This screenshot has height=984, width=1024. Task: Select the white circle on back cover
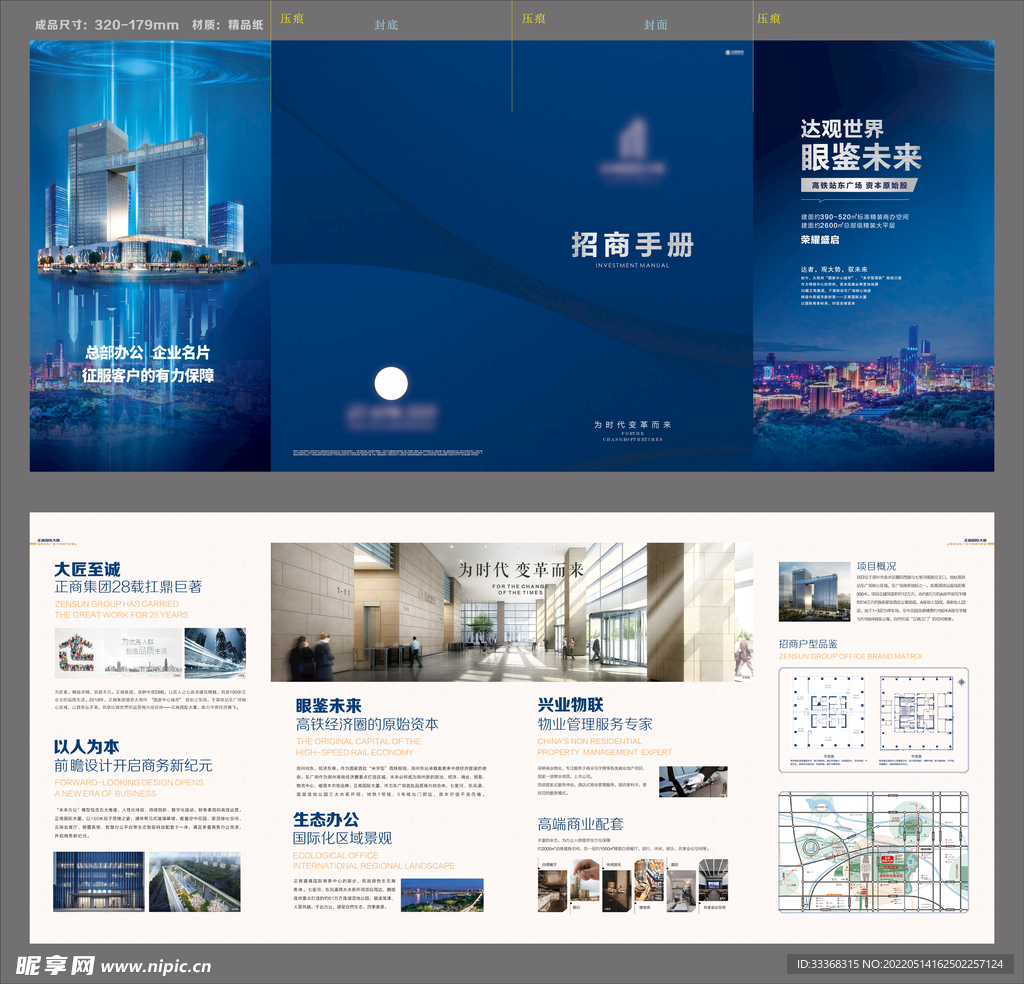(x=391, y=383)
